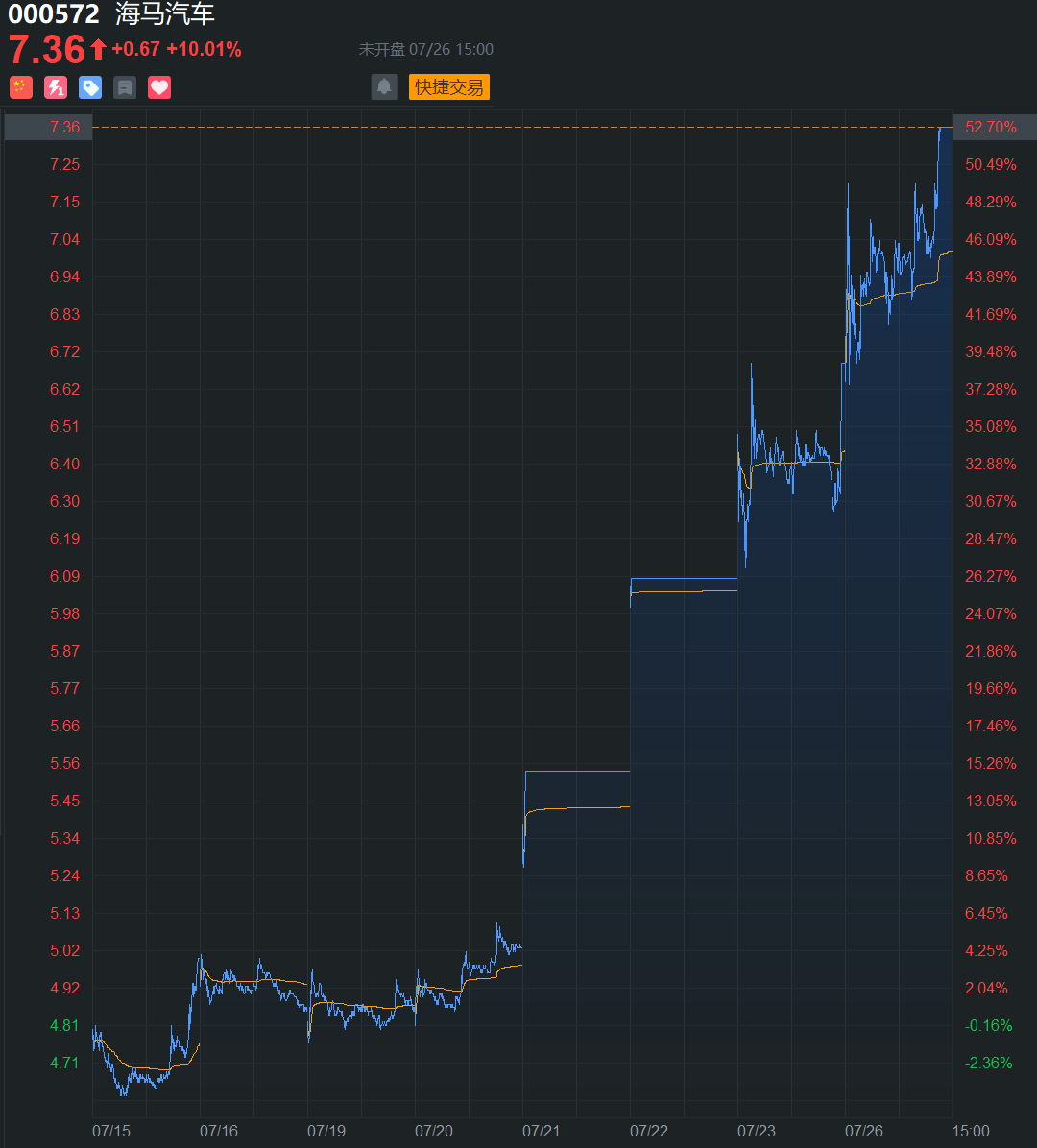This screenshot has height=1148, width=1037.
Task: Click the 5.56 price axis label
Action: tap(64, 763)
